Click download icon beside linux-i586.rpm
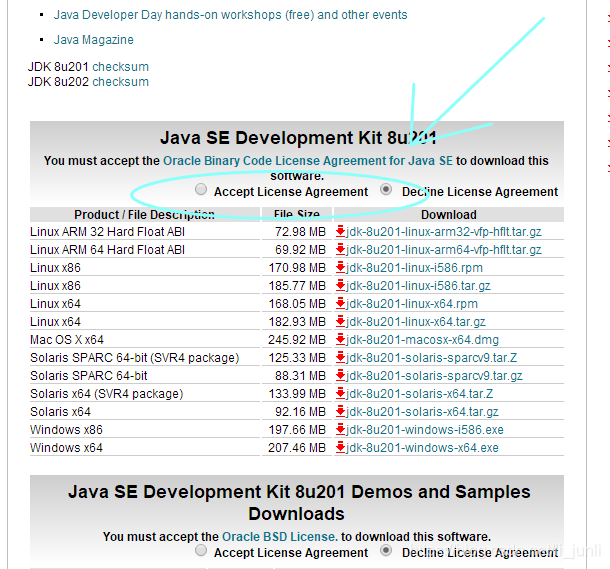Screen dimensions: 610x569 340,268
